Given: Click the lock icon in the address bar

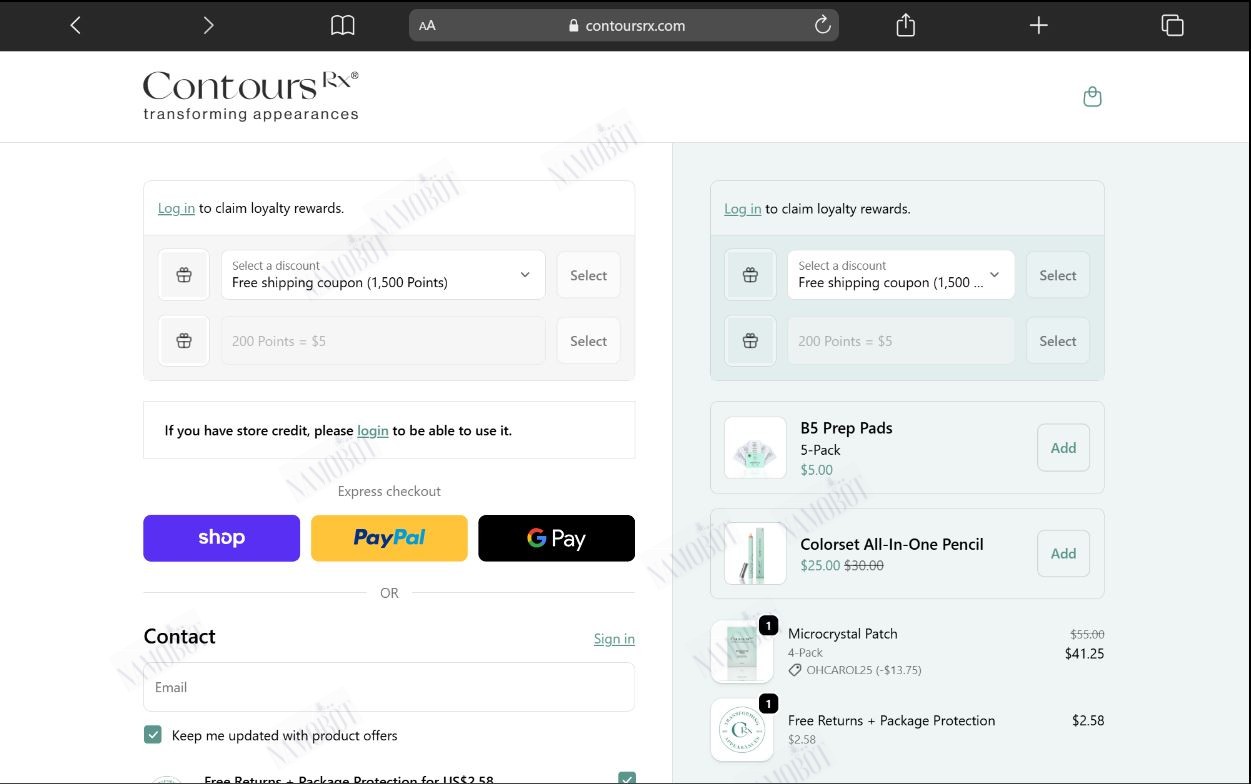Looking at the screenshot, I should 574,26.
